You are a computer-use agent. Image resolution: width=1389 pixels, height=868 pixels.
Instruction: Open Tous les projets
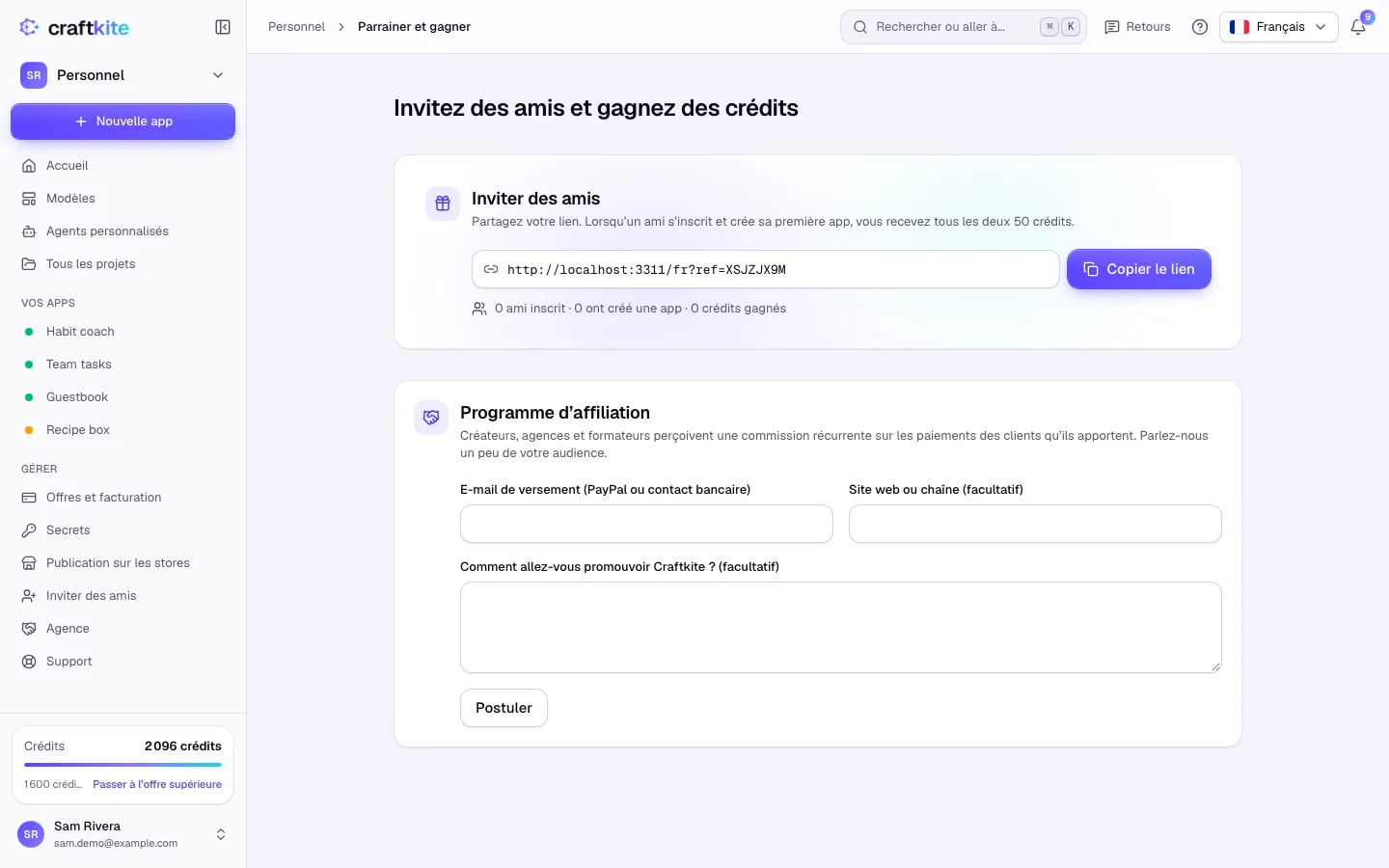(x=123, y=264)
